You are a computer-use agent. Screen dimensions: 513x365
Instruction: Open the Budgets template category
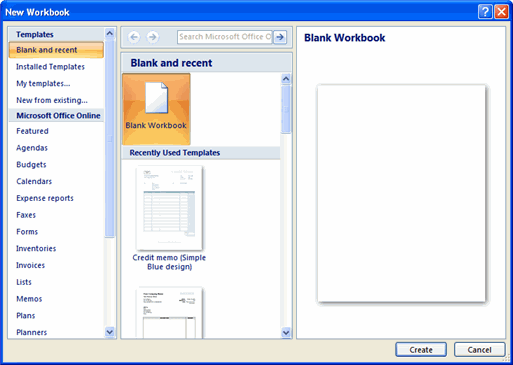tap(31, 164)
